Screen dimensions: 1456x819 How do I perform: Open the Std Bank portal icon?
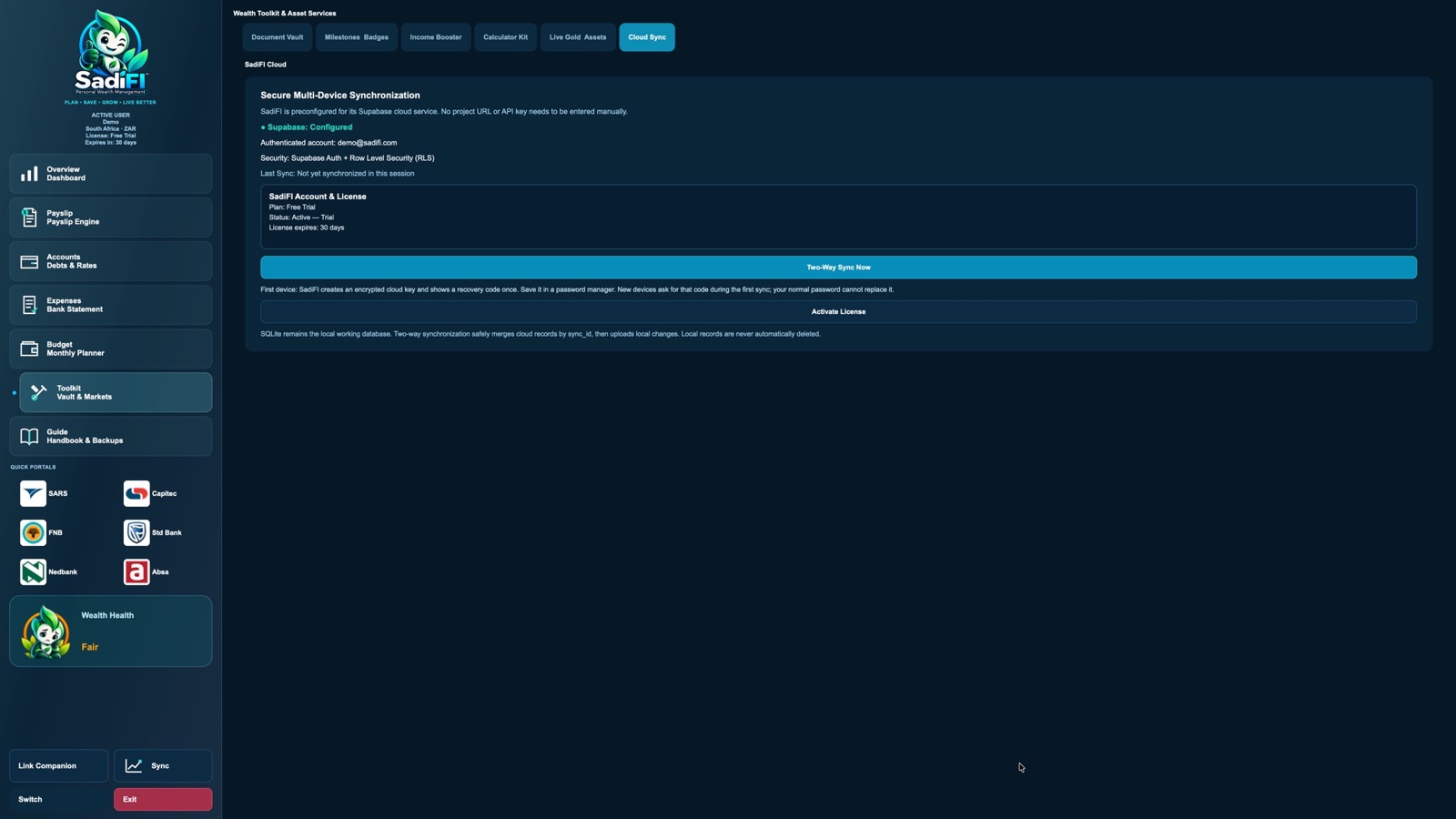pyautogui.click(x=136, y=532)
